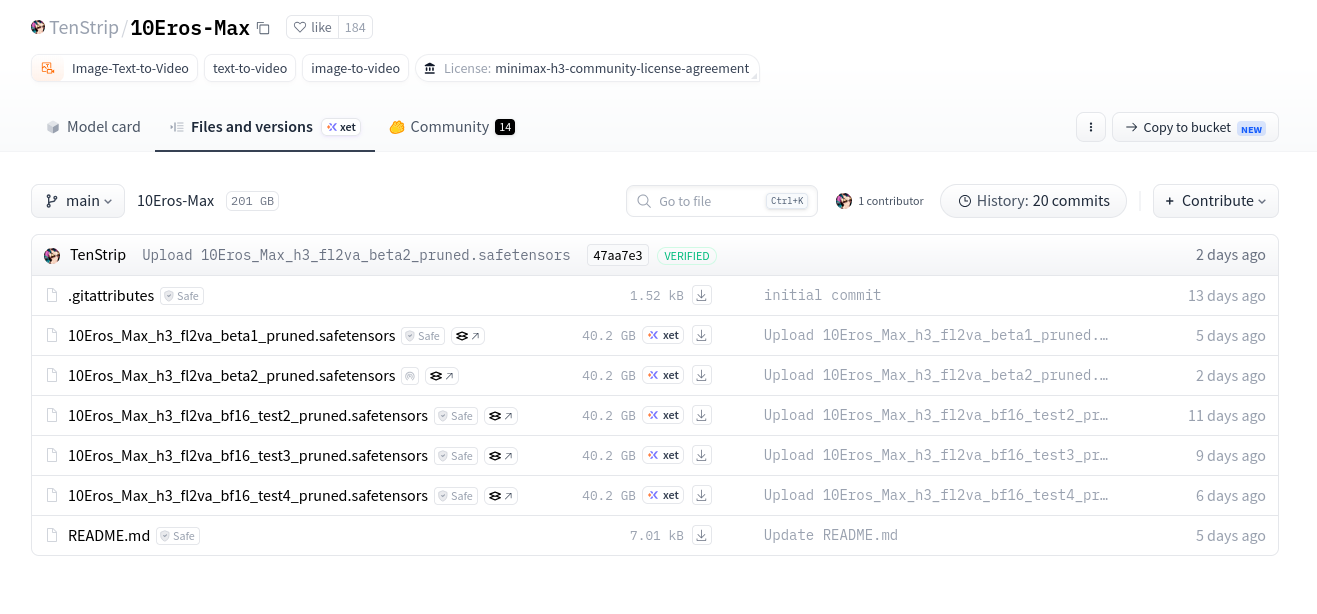This screenshot has width=1317, height=614.
Task: Open 10Eros_Max_h3_fl2va_beta1_pruned.safetensors file
Action: [x=231, y=336]
